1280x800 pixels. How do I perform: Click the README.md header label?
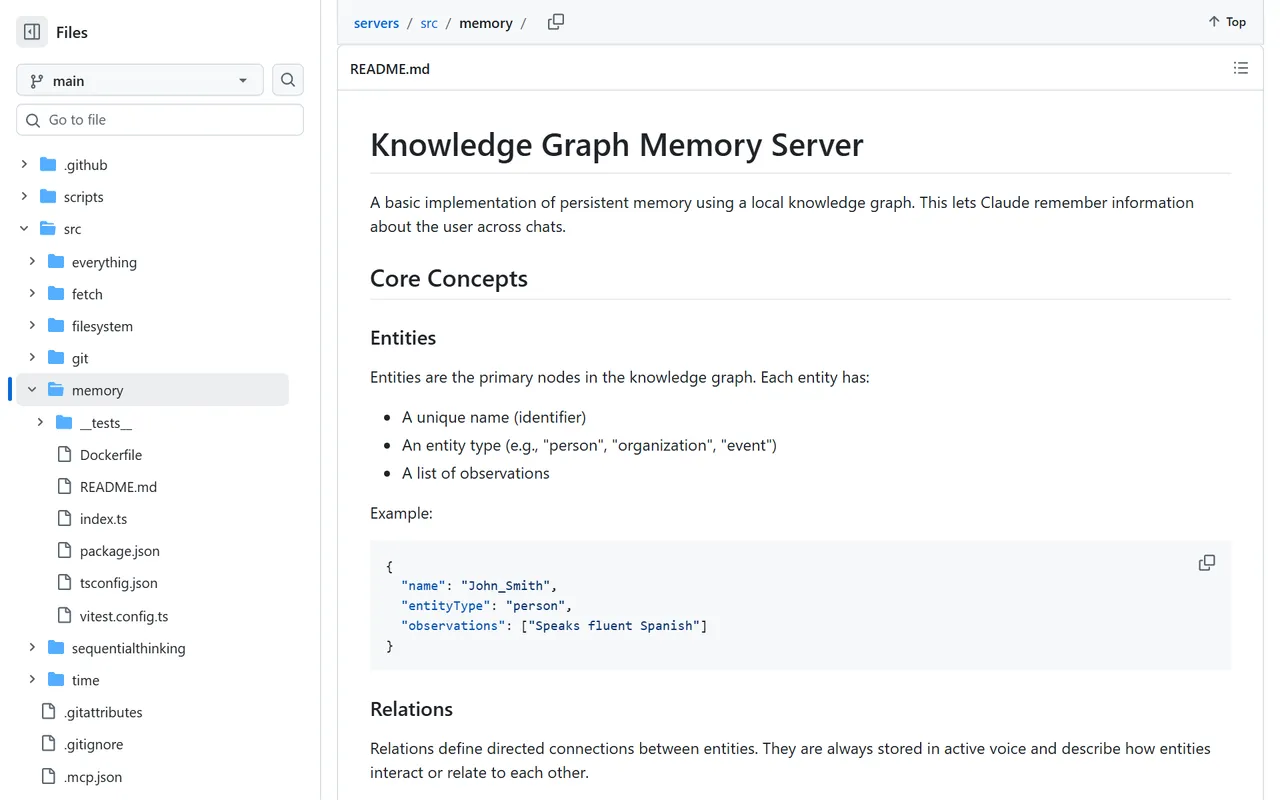tap(390, 69)
